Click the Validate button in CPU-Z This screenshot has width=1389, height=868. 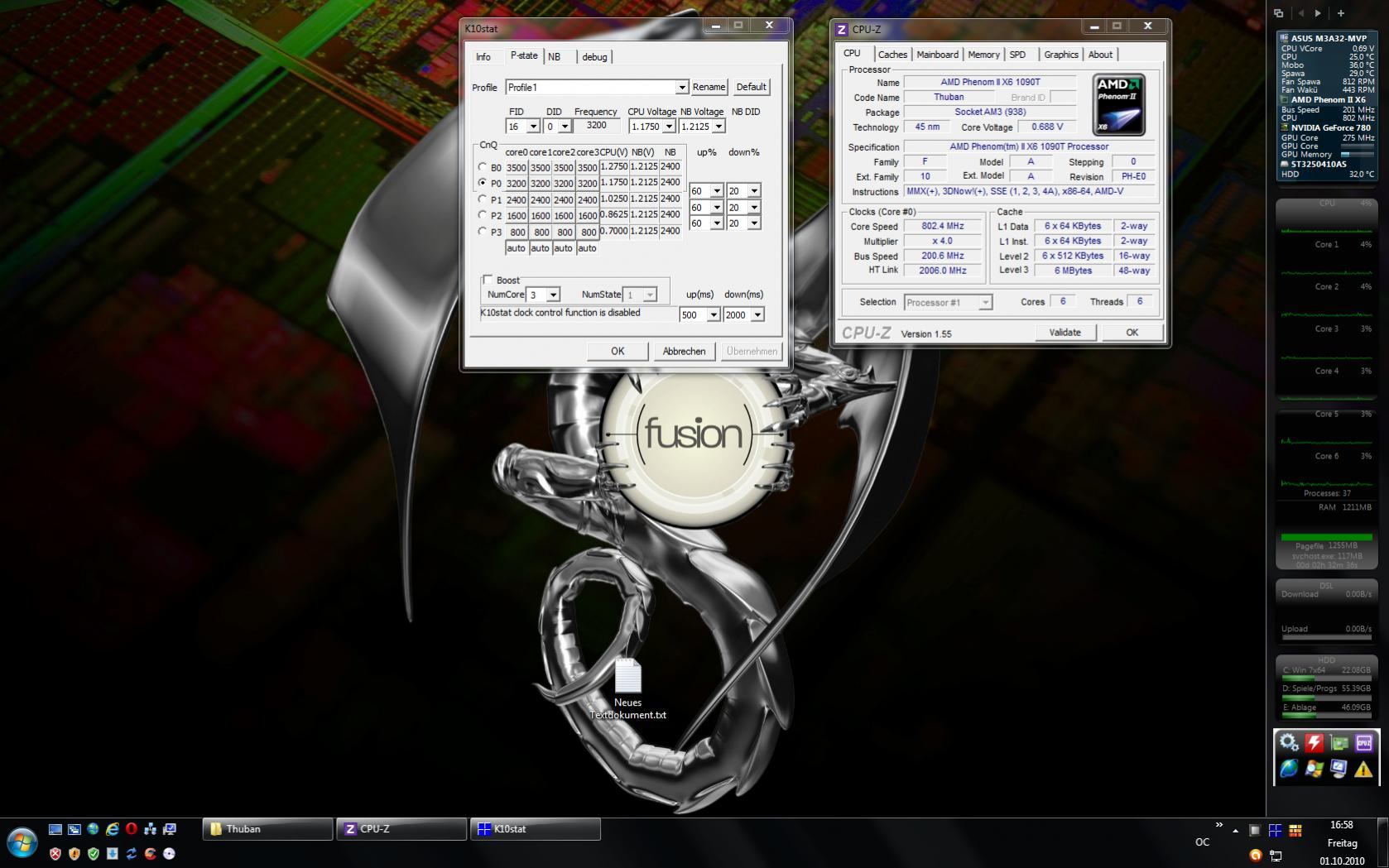(1065, 333)
